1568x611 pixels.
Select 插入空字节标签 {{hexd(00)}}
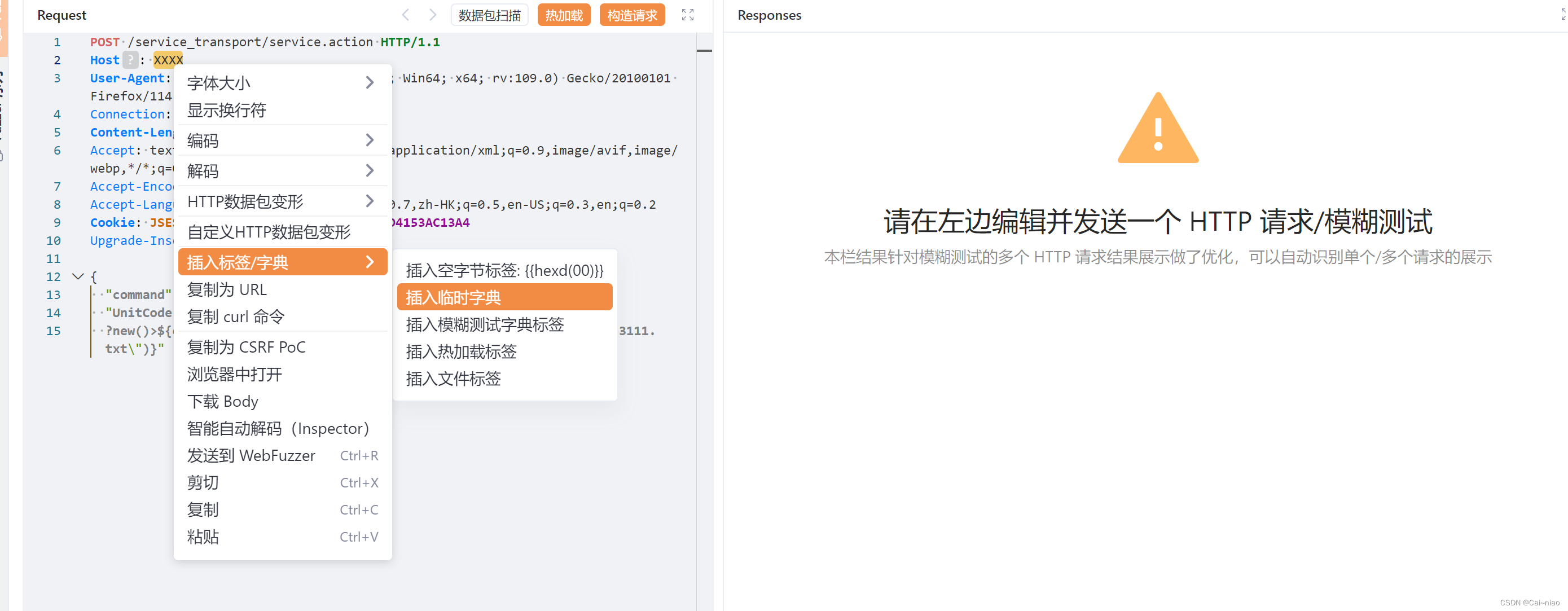pos(504,270)
